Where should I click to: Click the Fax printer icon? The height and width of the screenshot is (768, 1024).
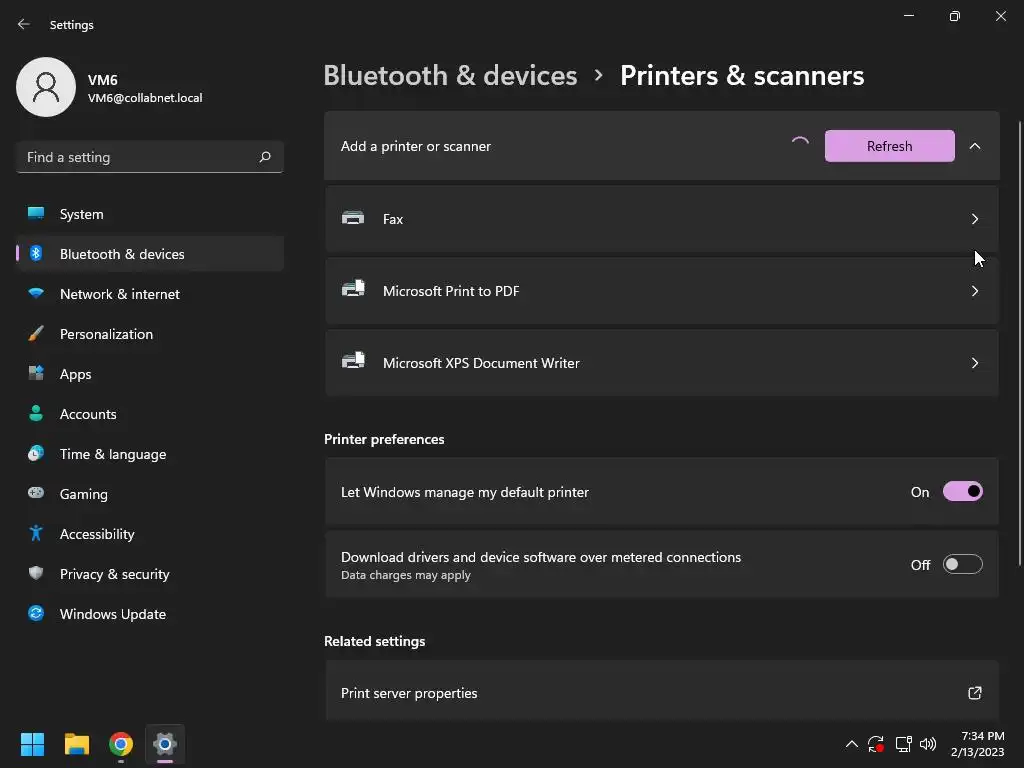click(353, 218)
